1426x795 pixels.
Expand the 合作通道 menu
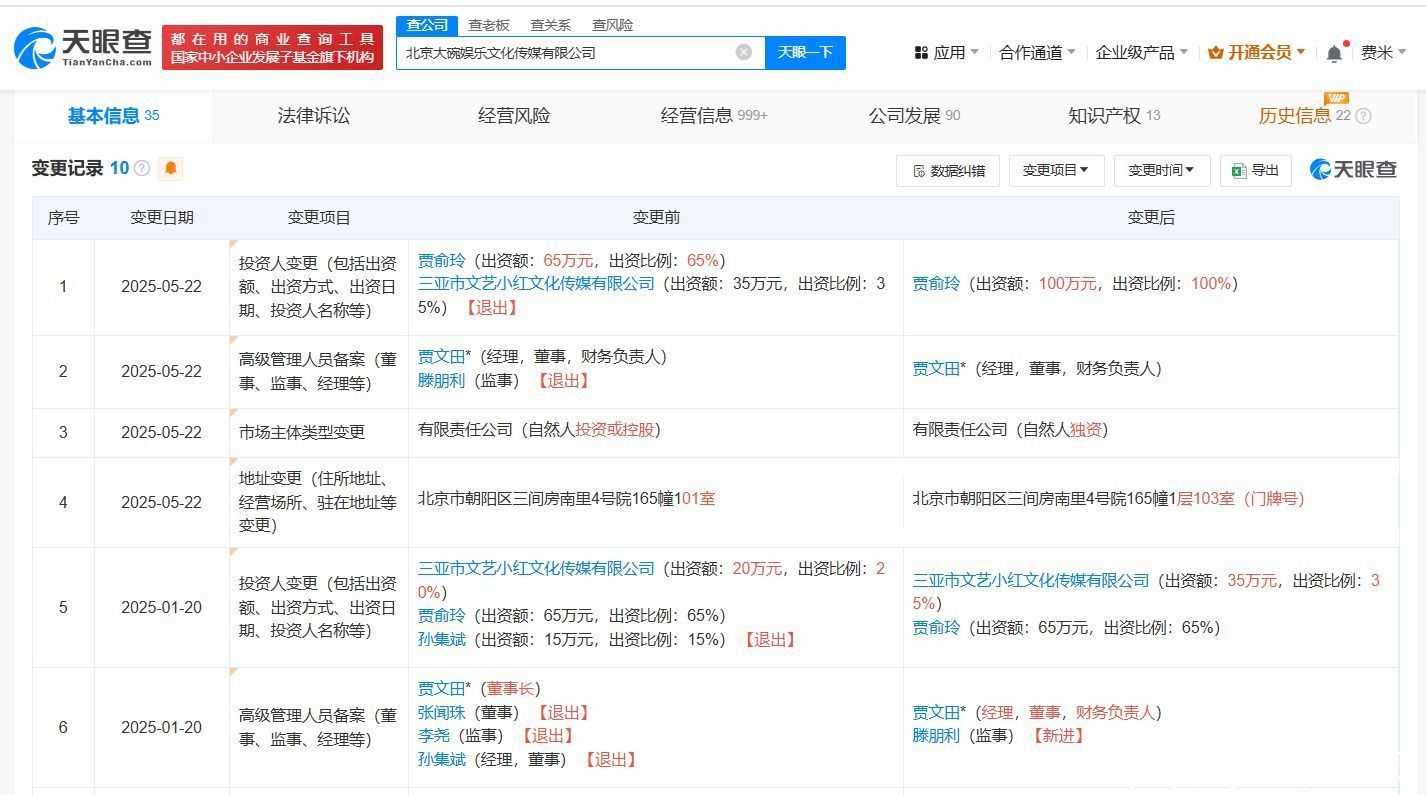pyautogui.click(x=1037, y=52)
